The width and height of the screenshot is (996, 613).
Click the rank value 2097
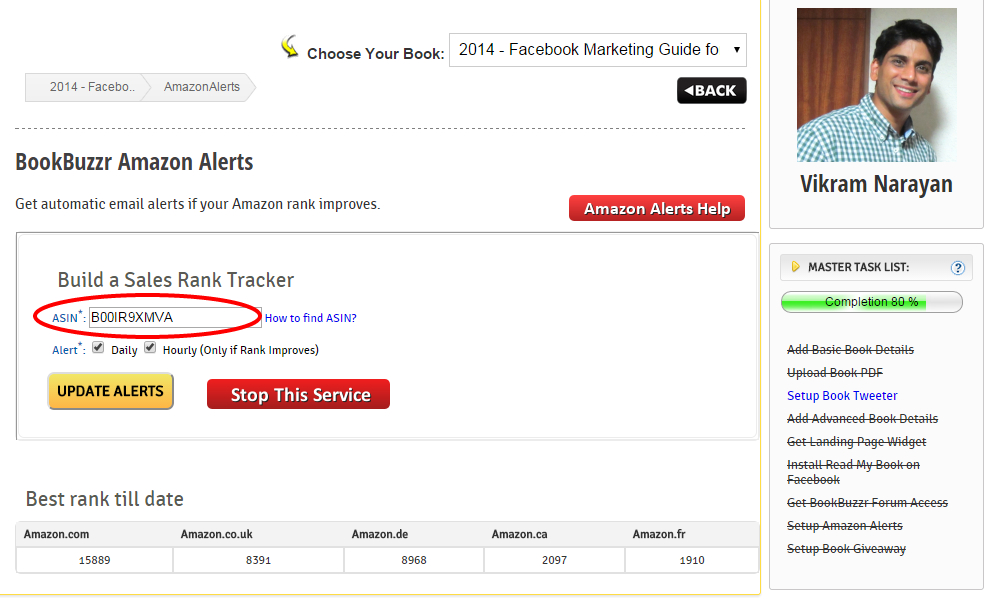555,560
